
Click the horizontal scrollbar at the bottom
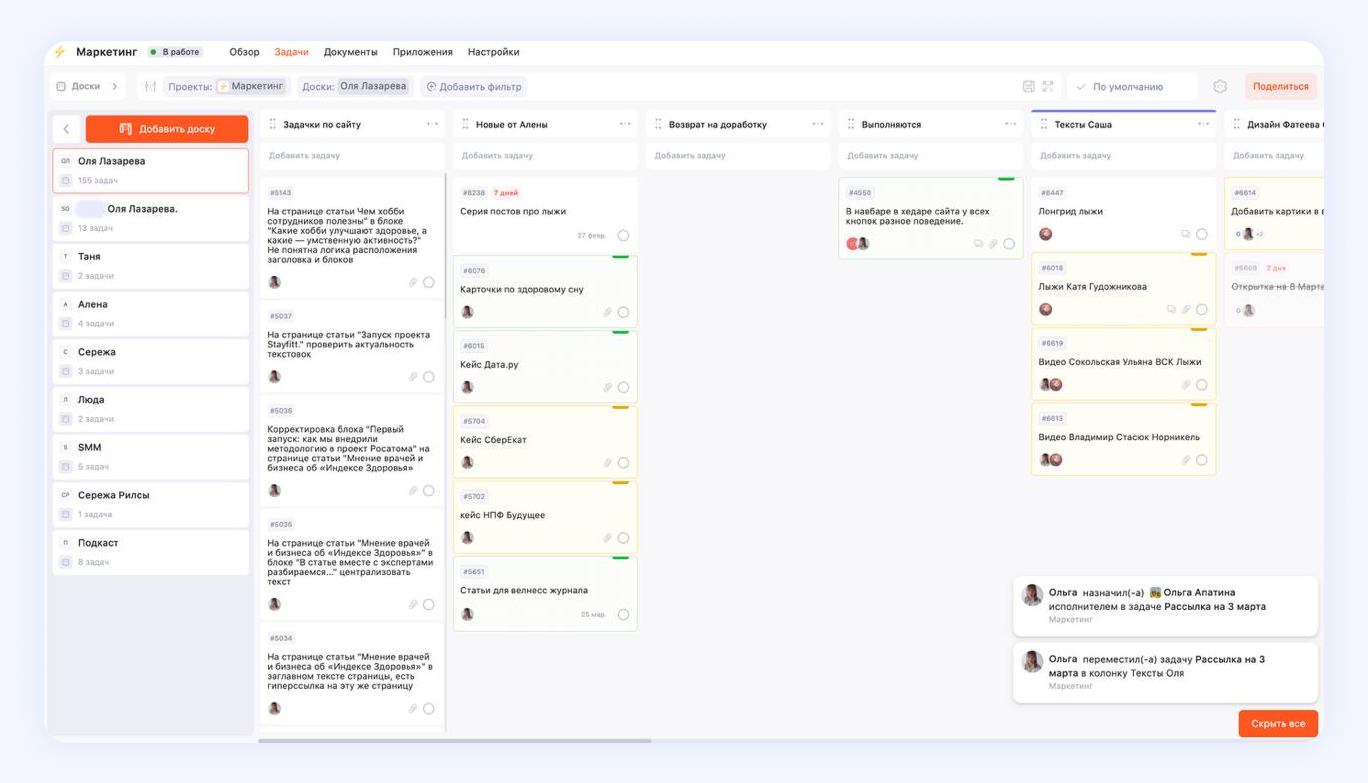[454, 741]
